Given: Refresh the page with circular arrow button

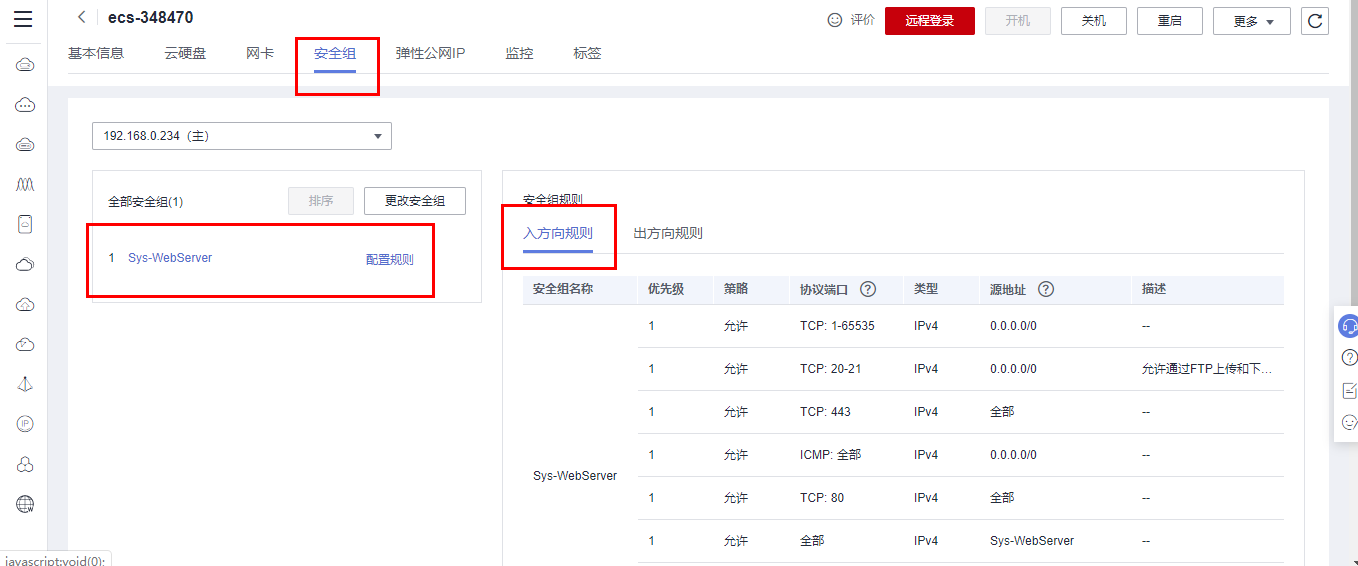Looking at the screenshot, I should pos(1315,21).
